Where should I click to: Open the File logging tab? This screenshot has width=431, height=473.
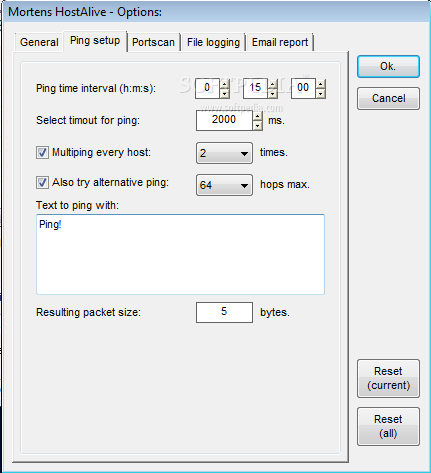[213, 42]
